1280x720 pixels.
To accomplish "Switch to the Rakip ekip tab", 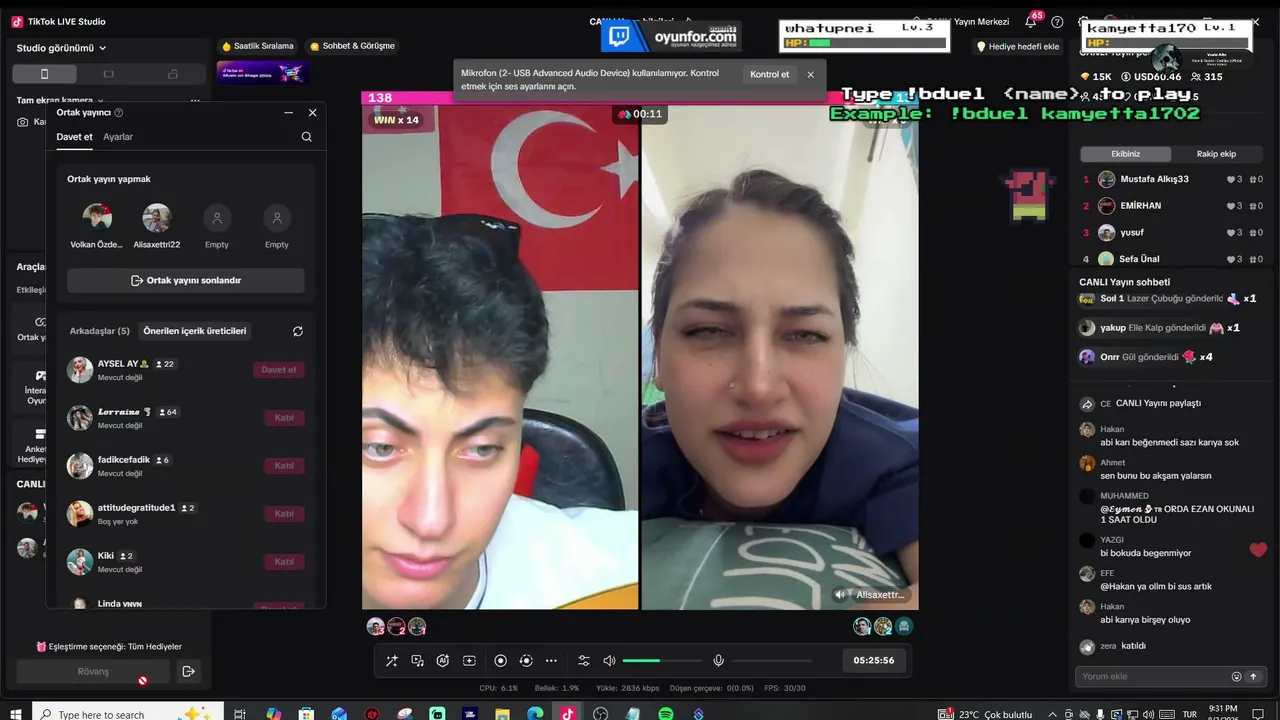I will (1217, 154).
